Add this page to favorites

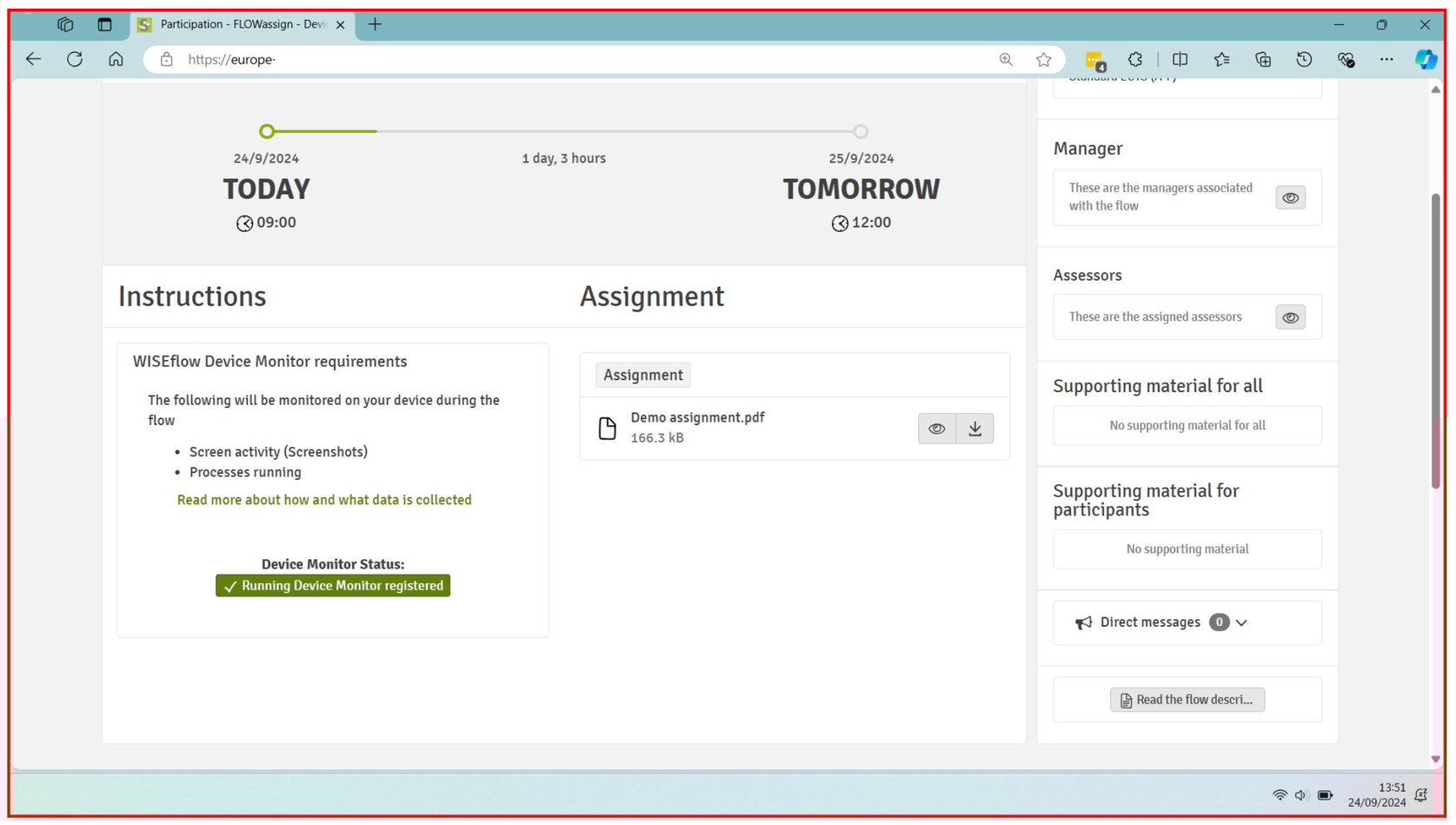click(x=1043, y=59)
